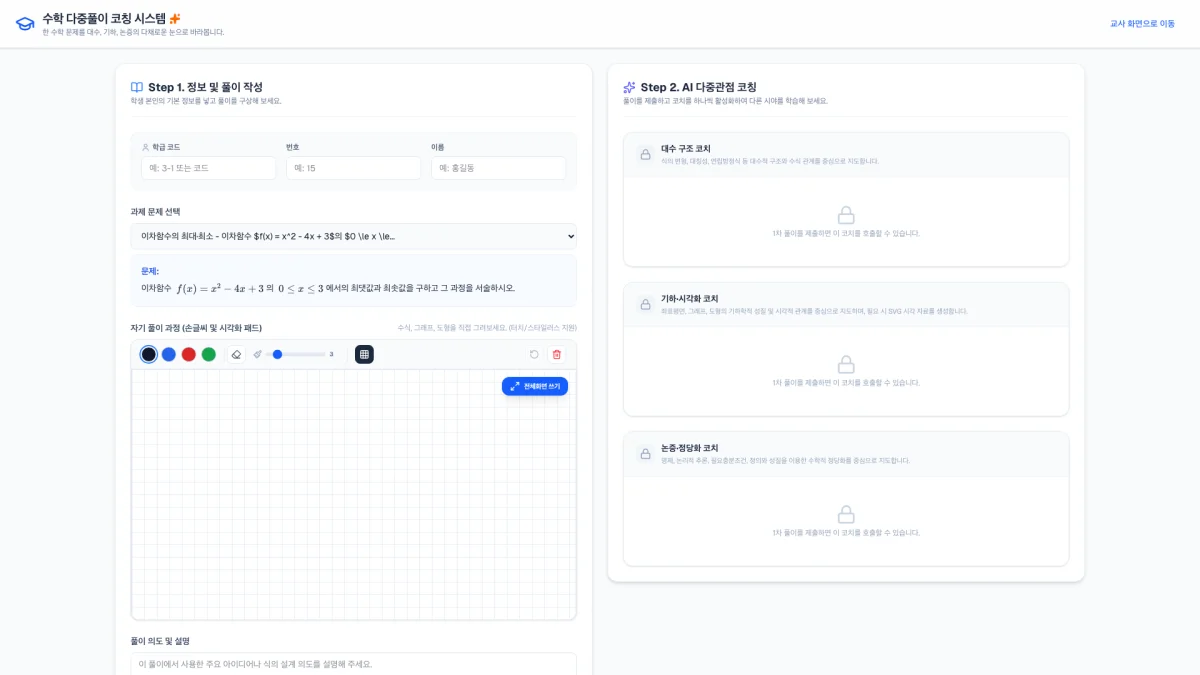This screenshot has height=675, width=1200.
Task: Click the 자기 풀이 과정 section label
Action: click(196, 327)
